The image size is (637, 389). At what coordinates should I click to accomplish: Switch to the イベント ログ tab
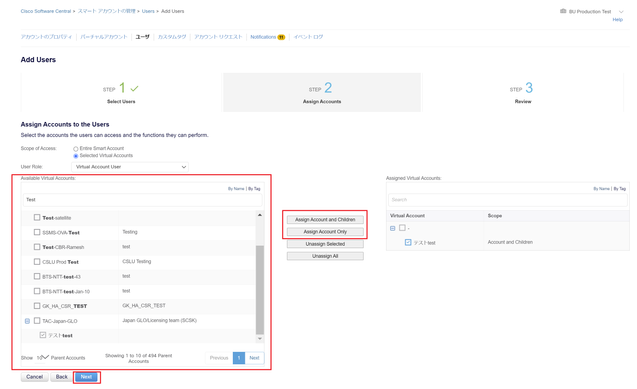tap(308, 37)
